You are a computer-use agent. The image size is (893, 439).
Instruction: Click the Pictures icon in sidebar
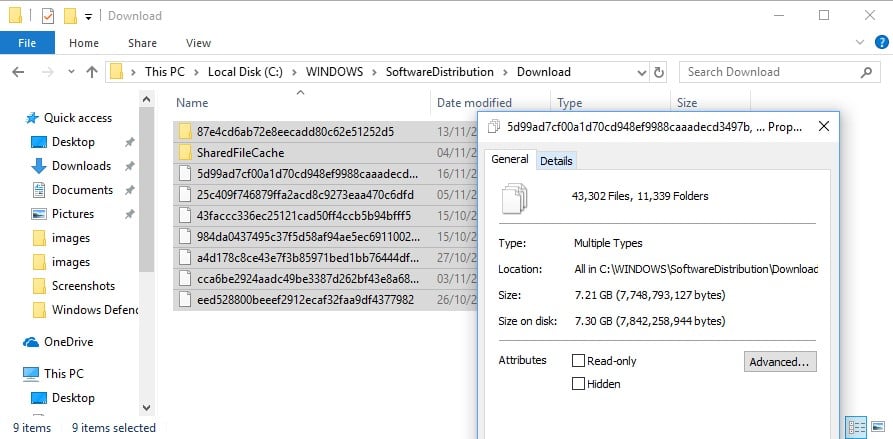click(x=39, y=214)
